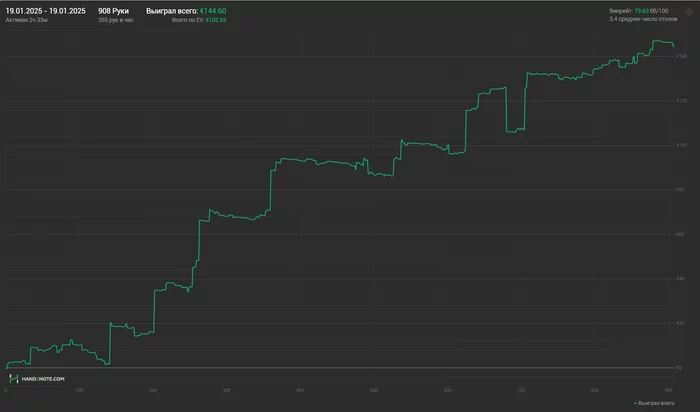
Task: Click the 'Активен 2ч 33м' label
Action: point(26,20)
